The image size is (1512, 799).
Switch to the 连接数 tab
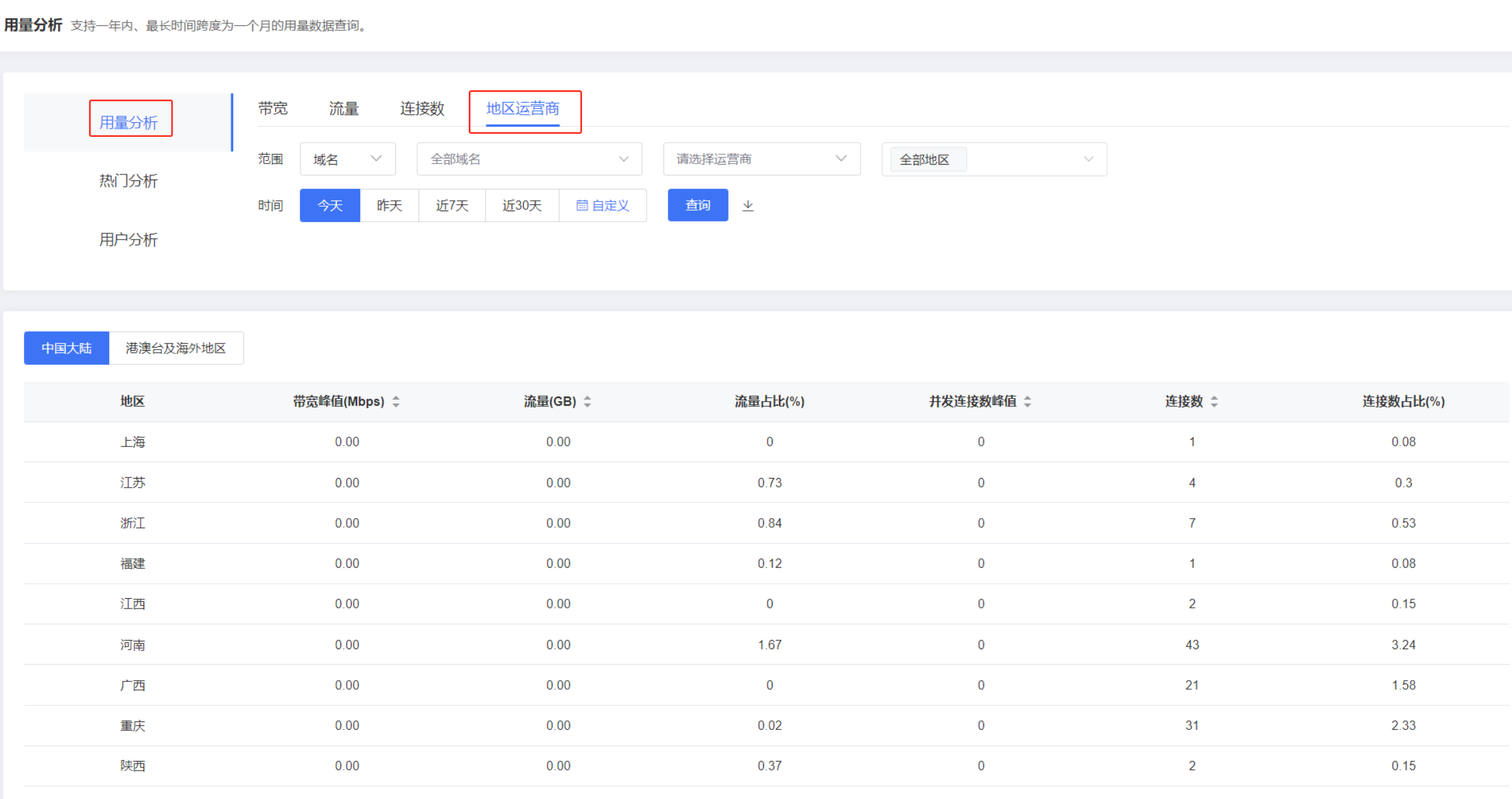pyautogui.click(x=422, y=108)
